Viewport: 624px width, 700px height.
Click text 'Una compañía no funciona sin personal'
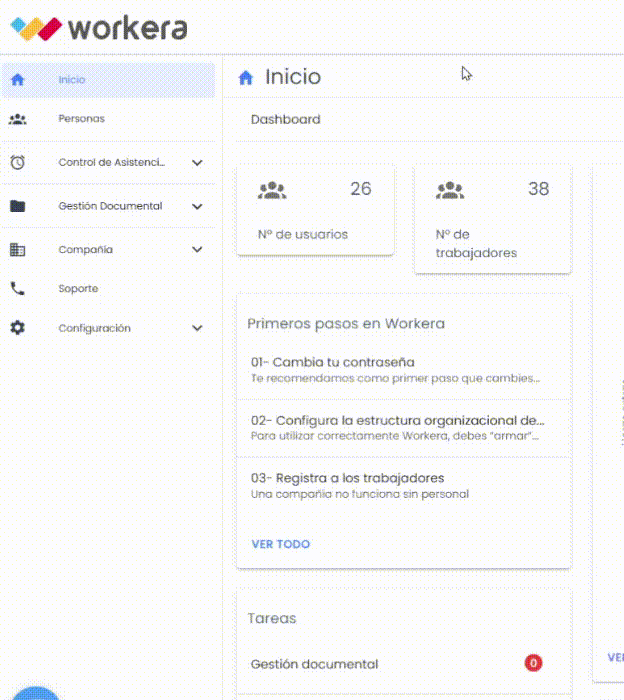pyautogui.click(x=360, y=494)
